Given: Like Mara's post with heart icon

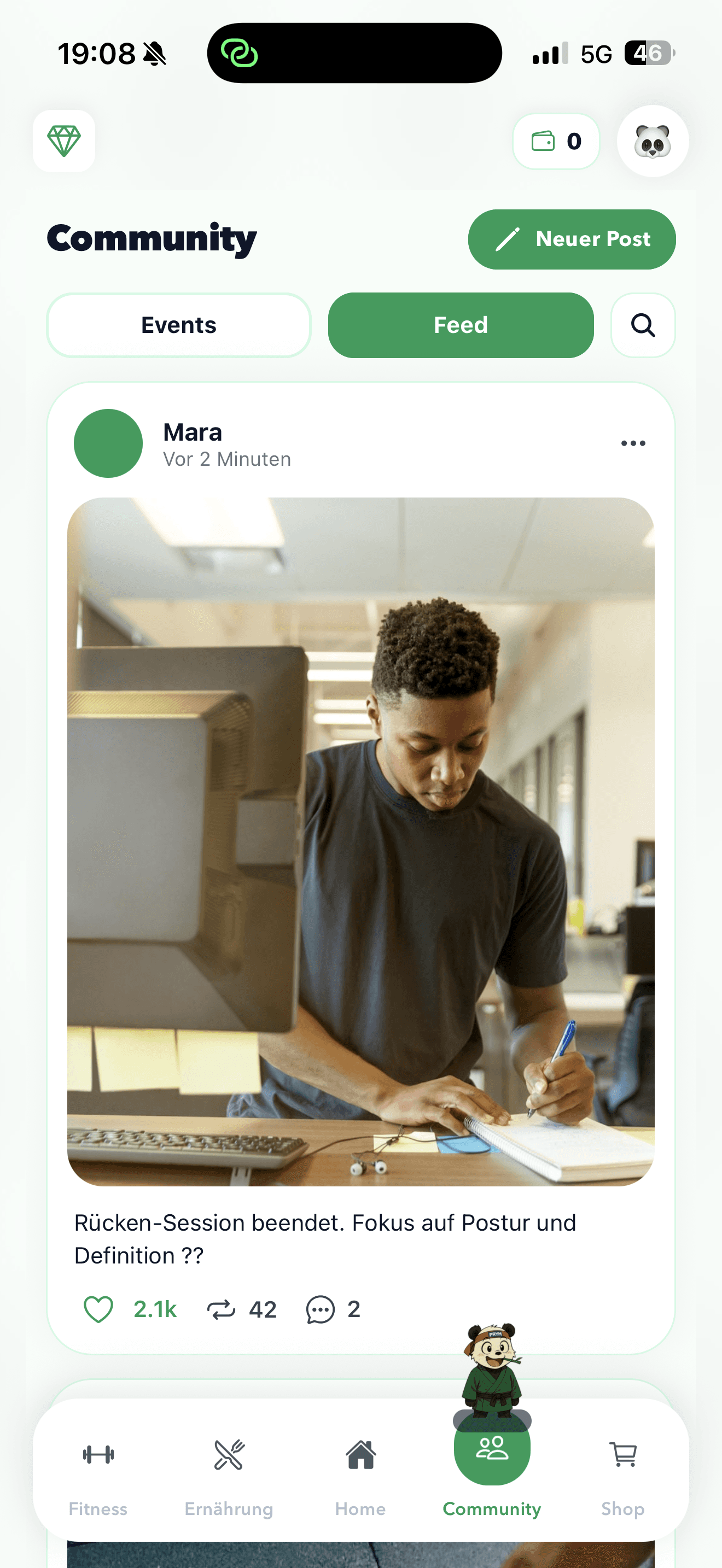Looking at the screenshot, I should pos(98,1309).
